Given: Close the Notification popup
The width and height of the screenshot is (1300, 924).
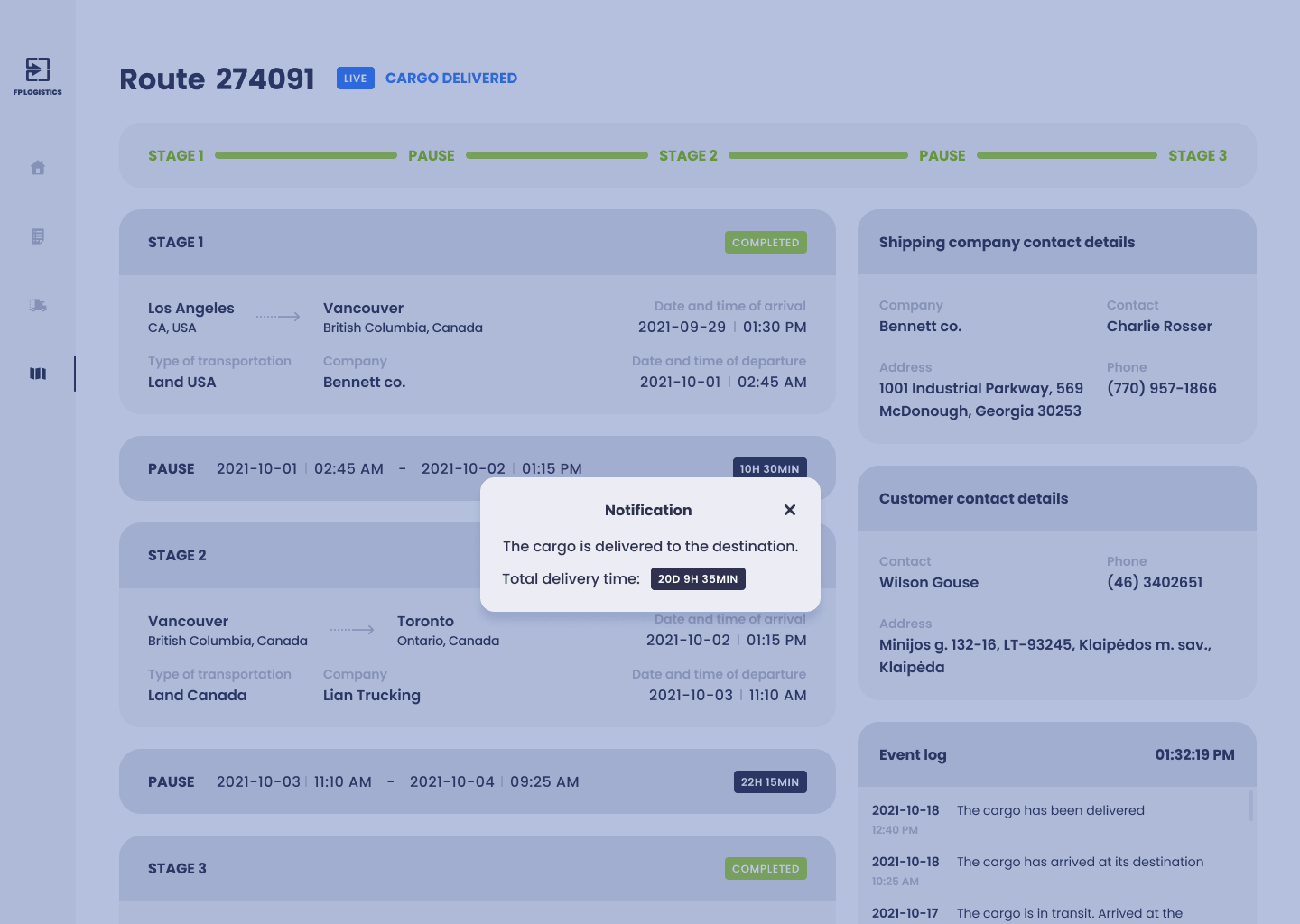Looking at the screenshot, I should point(790,510).
